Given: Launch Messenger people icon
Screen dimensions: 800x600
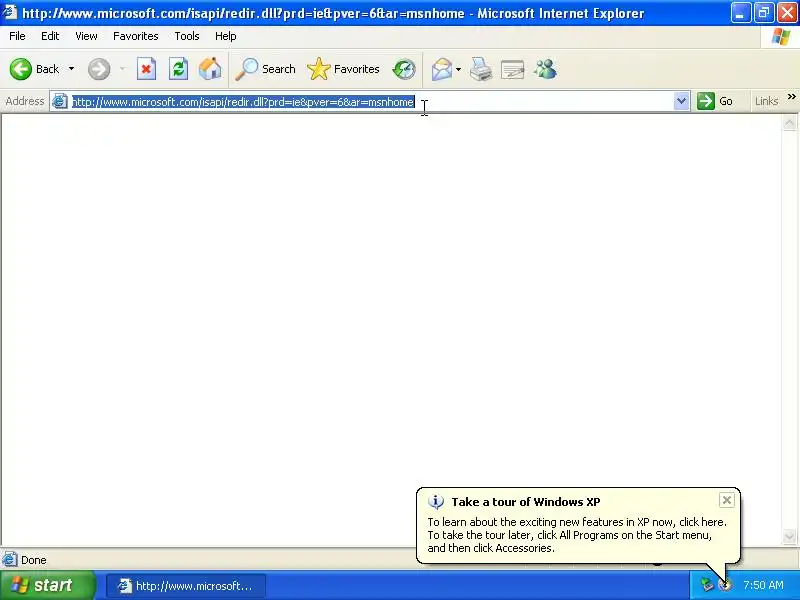Looking at the screenshot, I should pyautogui.click(x=545, y=69).
